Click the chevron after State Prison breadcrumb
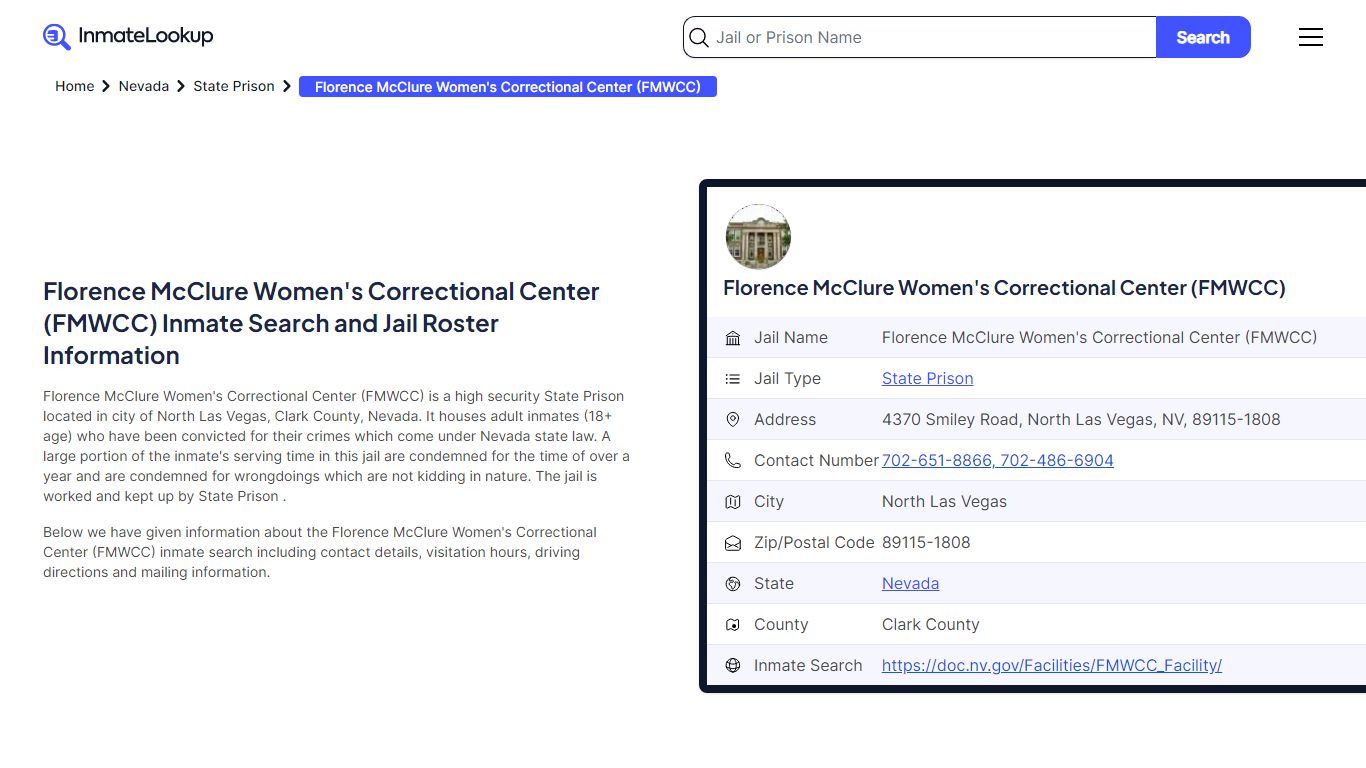 point(287,87)
